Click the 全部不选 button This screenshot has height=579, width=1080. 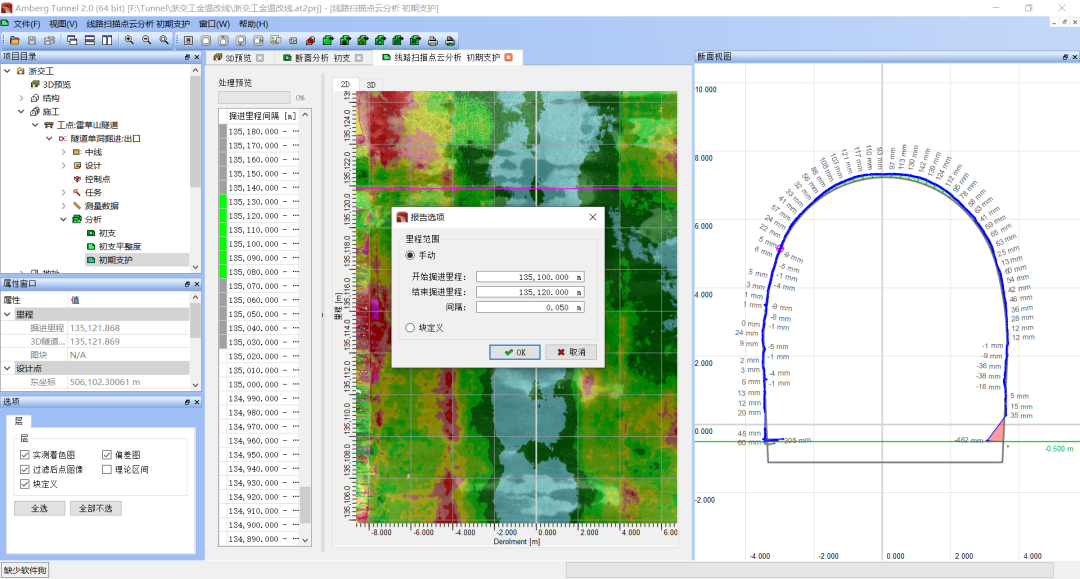(x=97, y=508)
